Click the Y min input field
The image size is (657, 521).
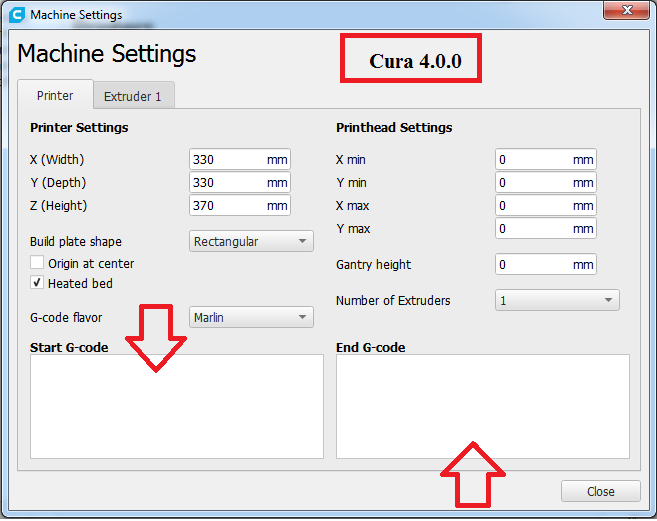546,182
